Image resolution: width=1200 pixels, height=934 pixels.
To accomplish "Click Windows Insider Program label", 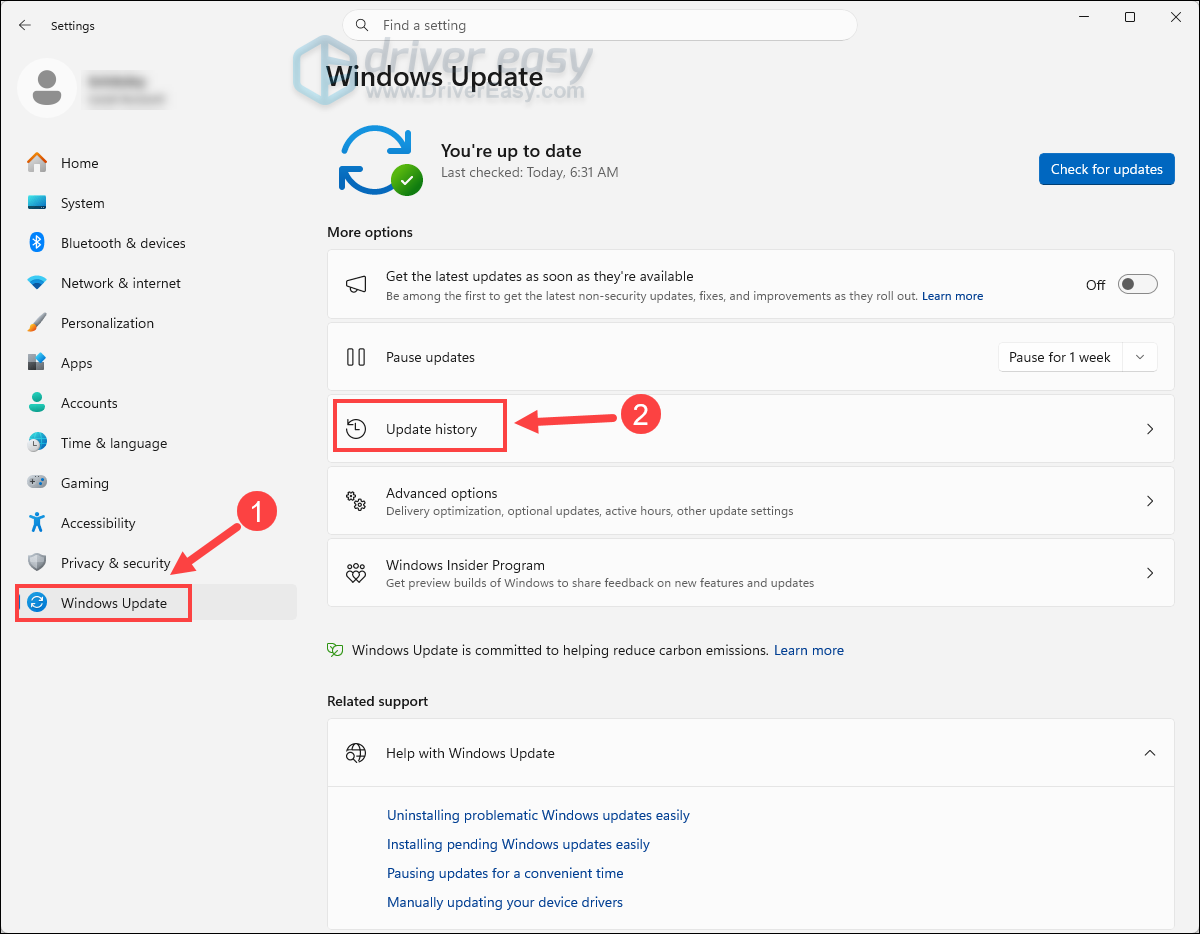I will click(465, 565).
